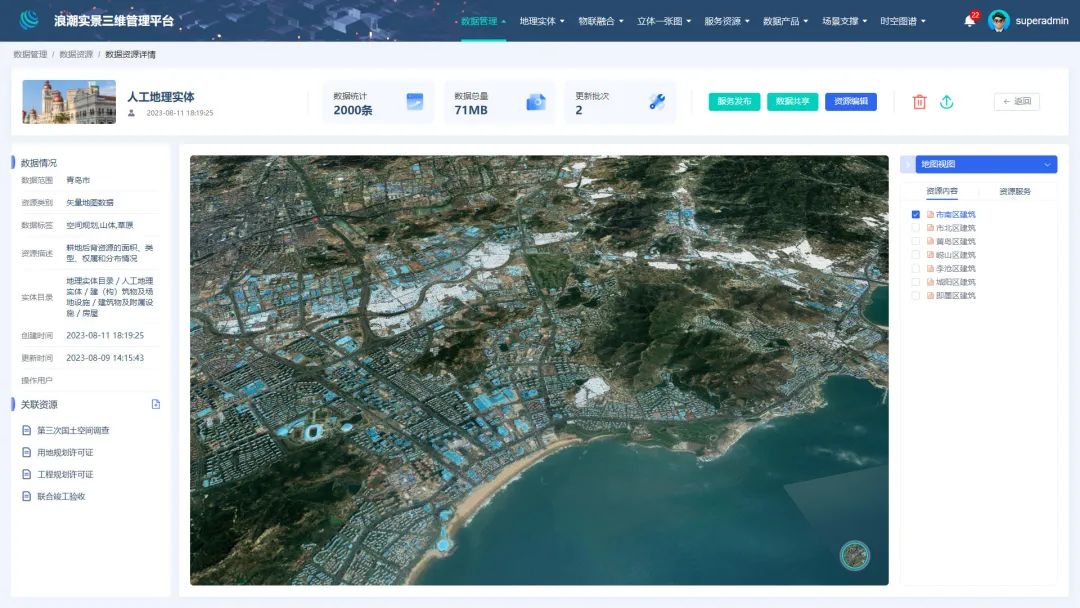Click the red trash delete icon
The height and width of the screenshot is (608, 1080).
pyautogui.click(x=919, y=102)
